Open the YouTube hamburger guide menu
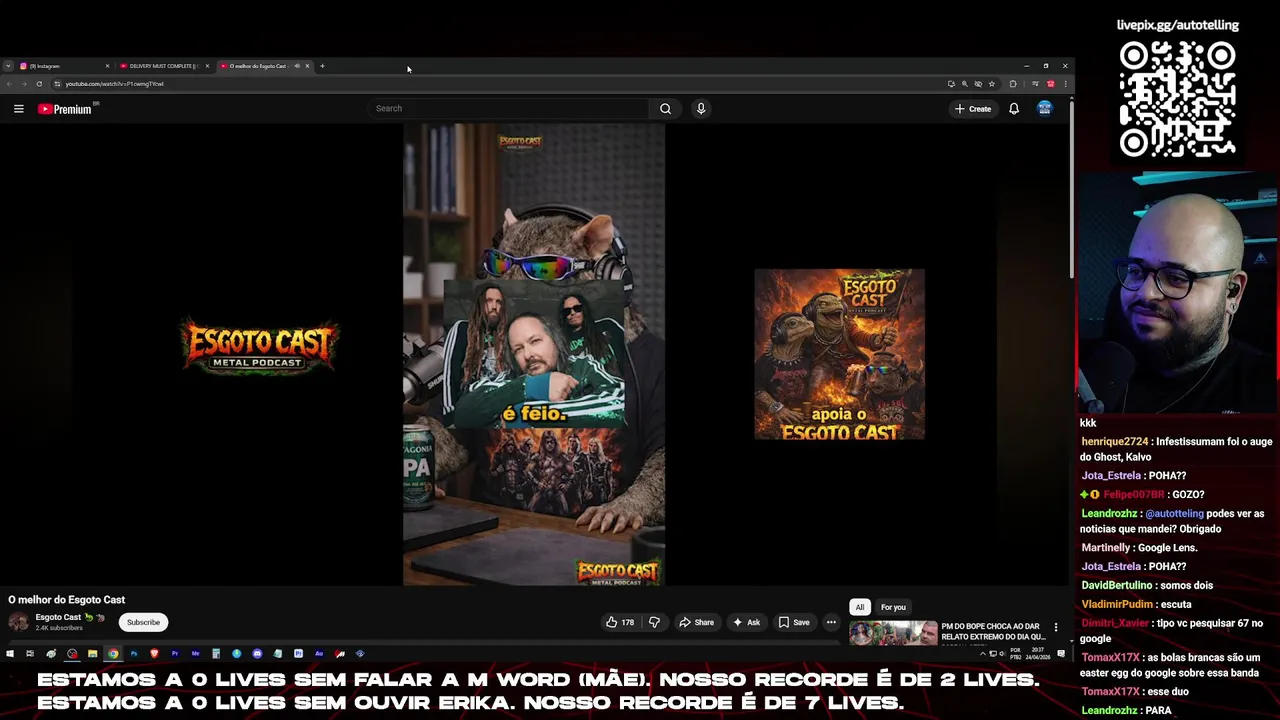This screenshot has width=1280, height=720. tap(18, 109)
